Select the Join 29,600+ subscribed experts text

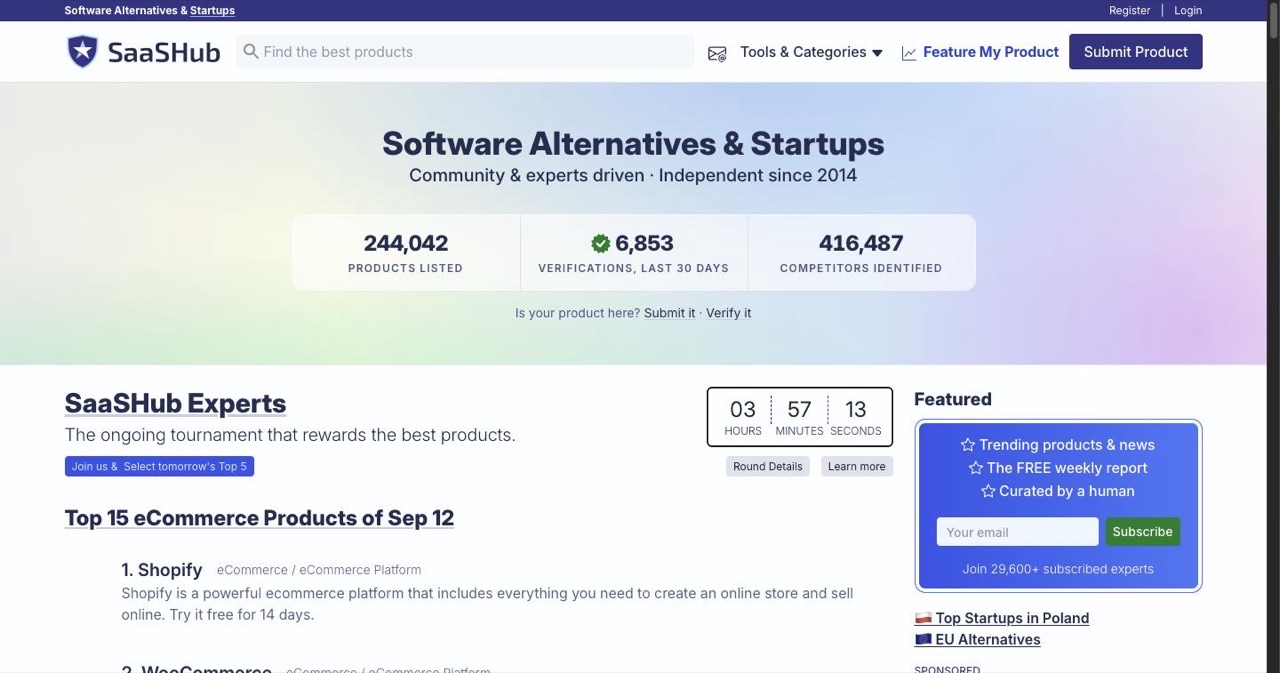[x=1058, y=569]
